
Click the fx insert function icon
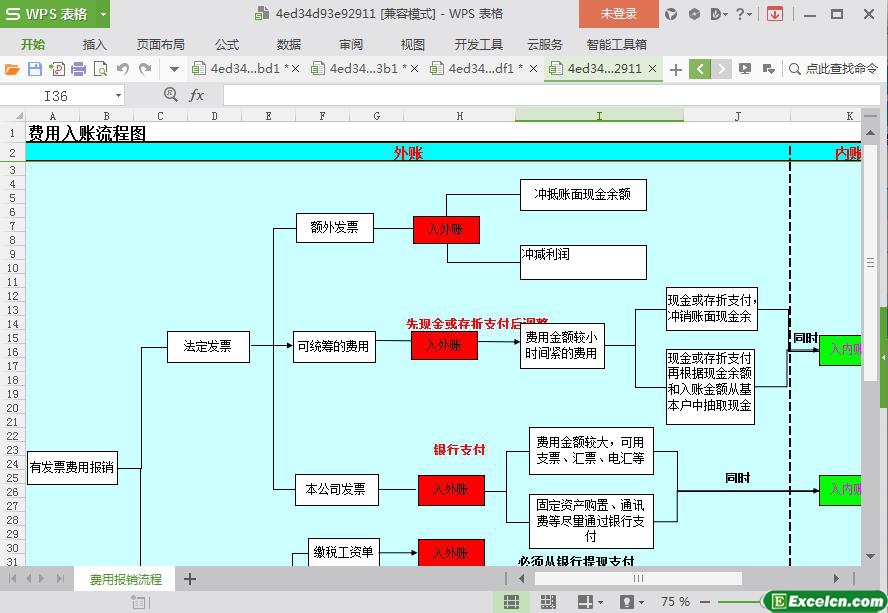click(x=197, y=95)
